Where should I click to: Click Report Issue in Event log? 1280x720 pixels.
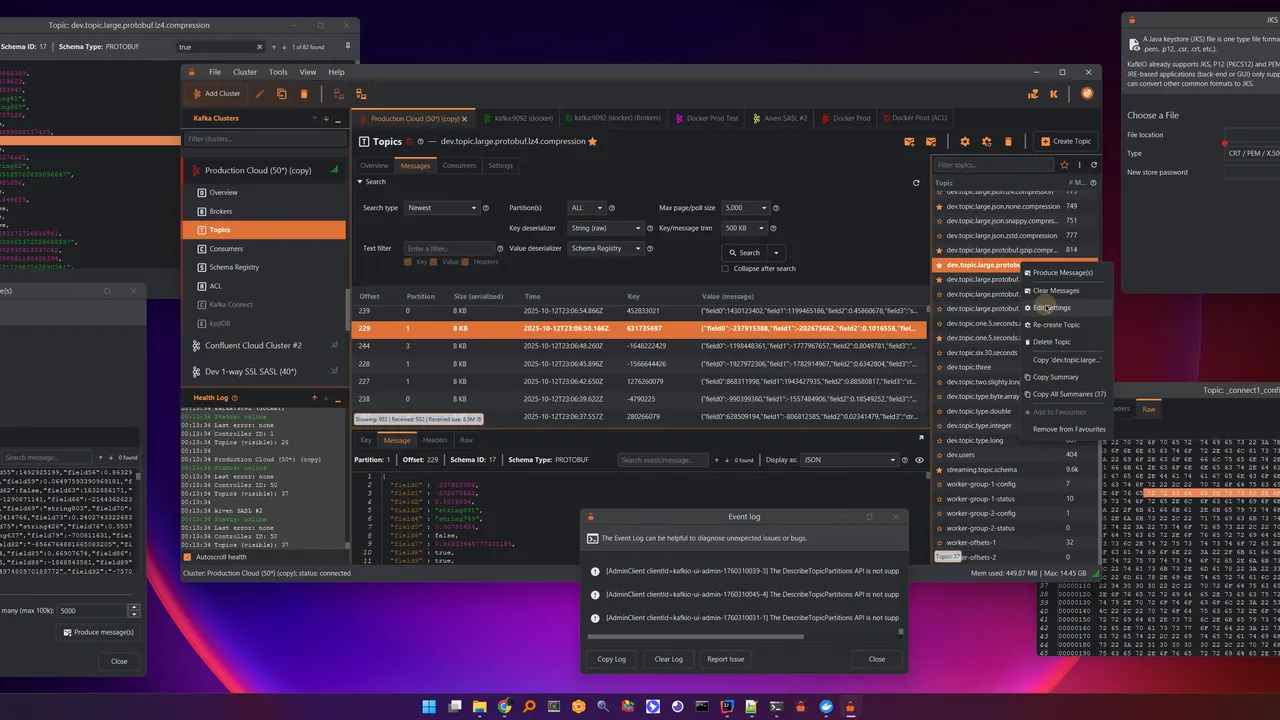click(x=725, y=659)
